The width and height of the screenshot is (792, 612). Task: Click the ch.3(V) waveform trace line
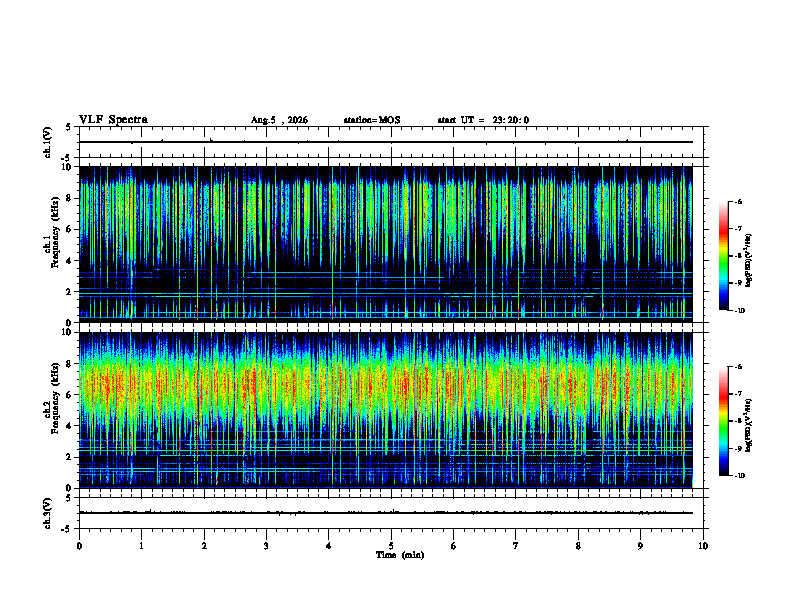coord(385,513)
